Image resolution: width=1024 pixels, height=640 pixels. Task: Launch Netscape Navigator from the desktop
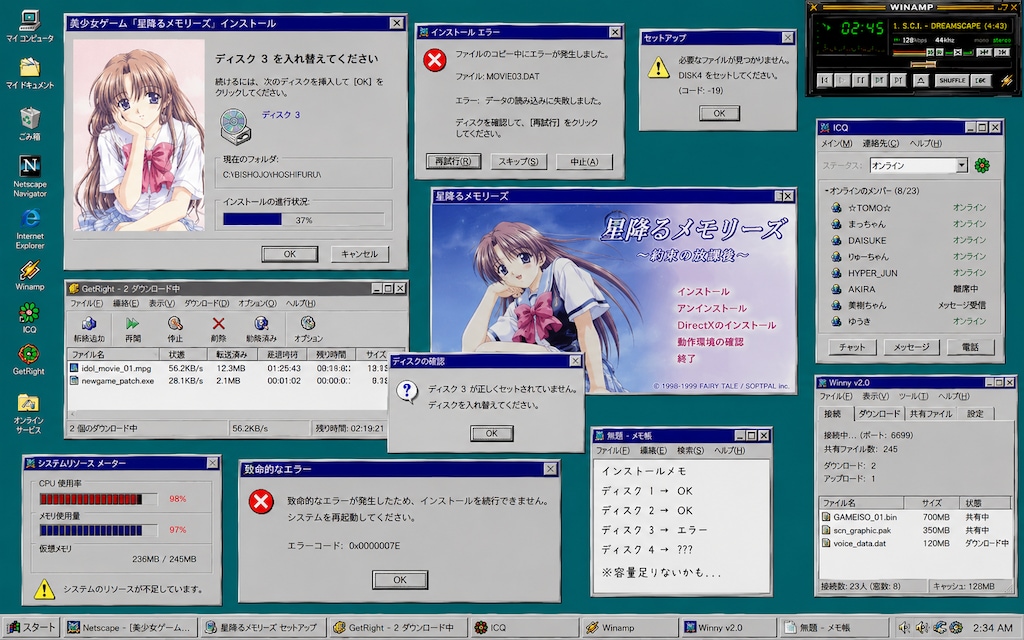[x=29, y=166]
